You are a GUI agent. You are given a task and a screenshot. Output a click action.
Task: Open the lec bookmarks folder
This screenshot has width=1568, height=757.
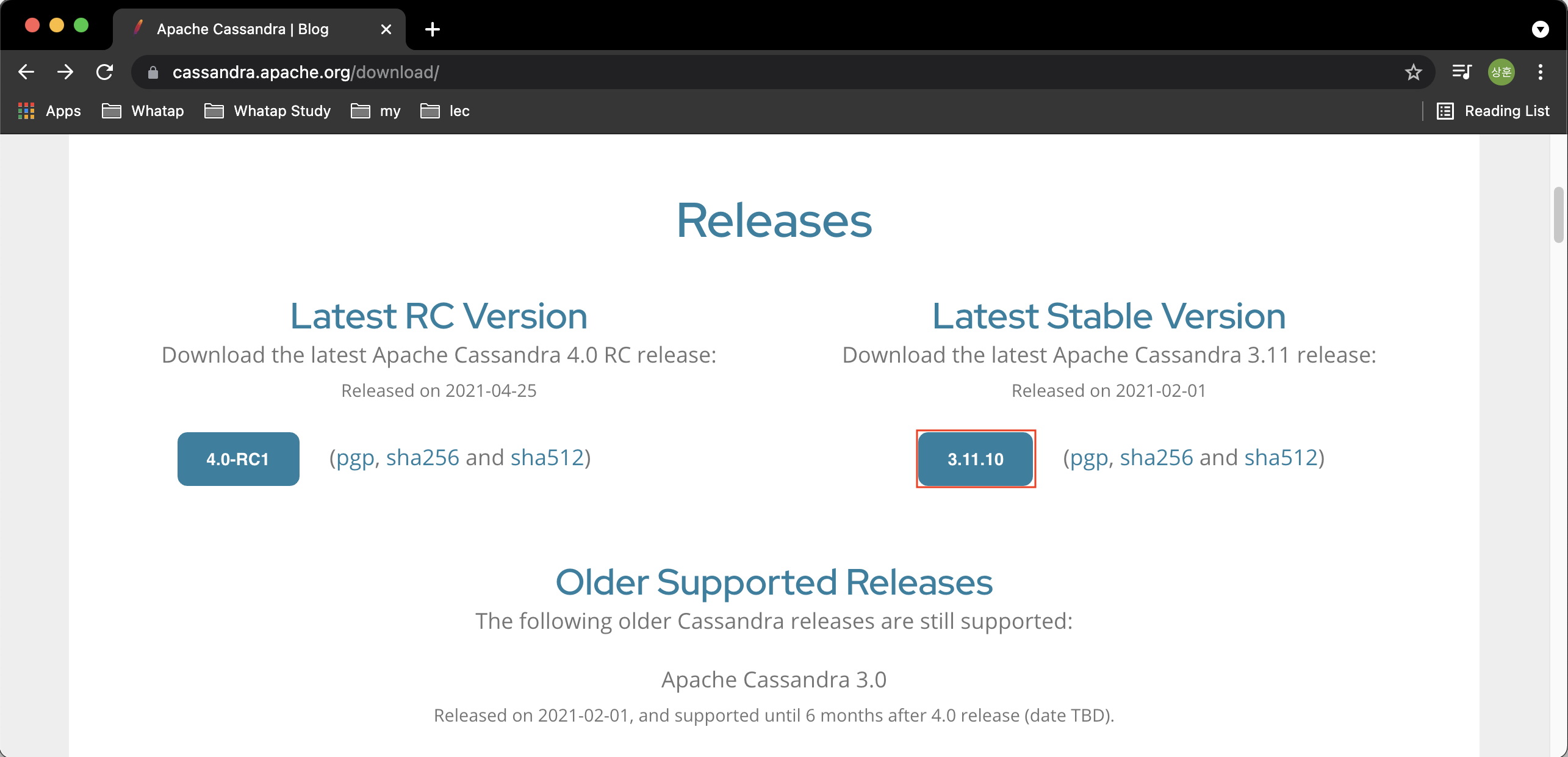click(445, 111)
